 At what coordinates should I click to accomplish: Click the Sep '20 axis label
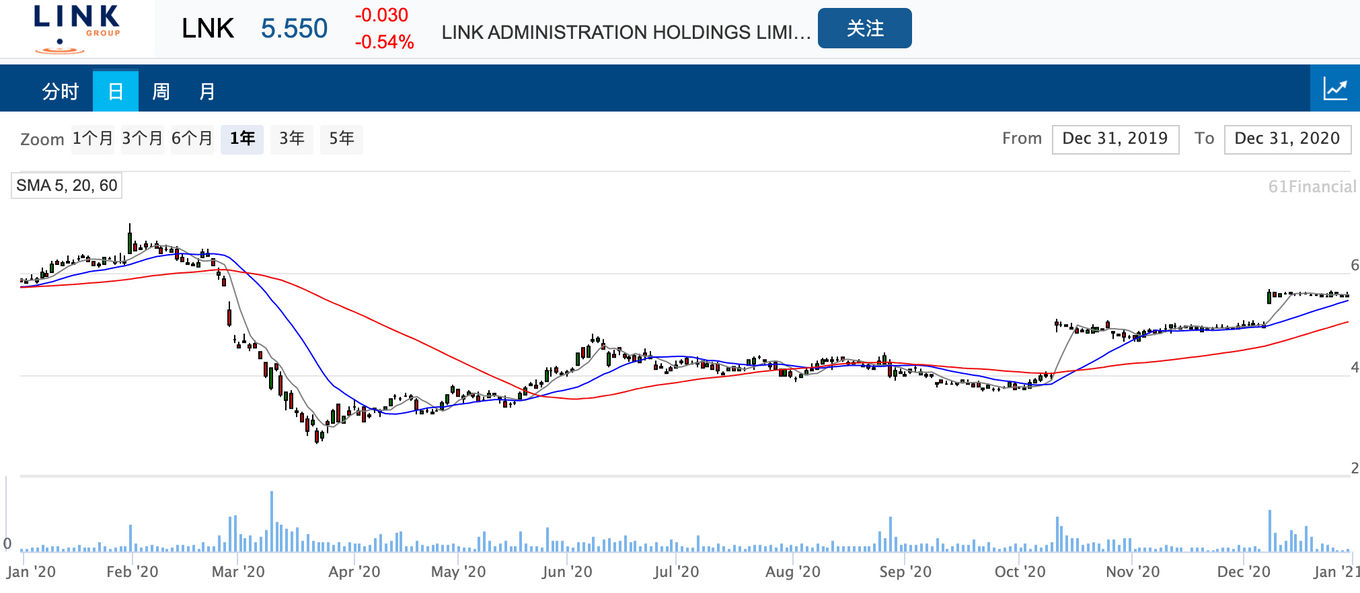click(905, 572)
